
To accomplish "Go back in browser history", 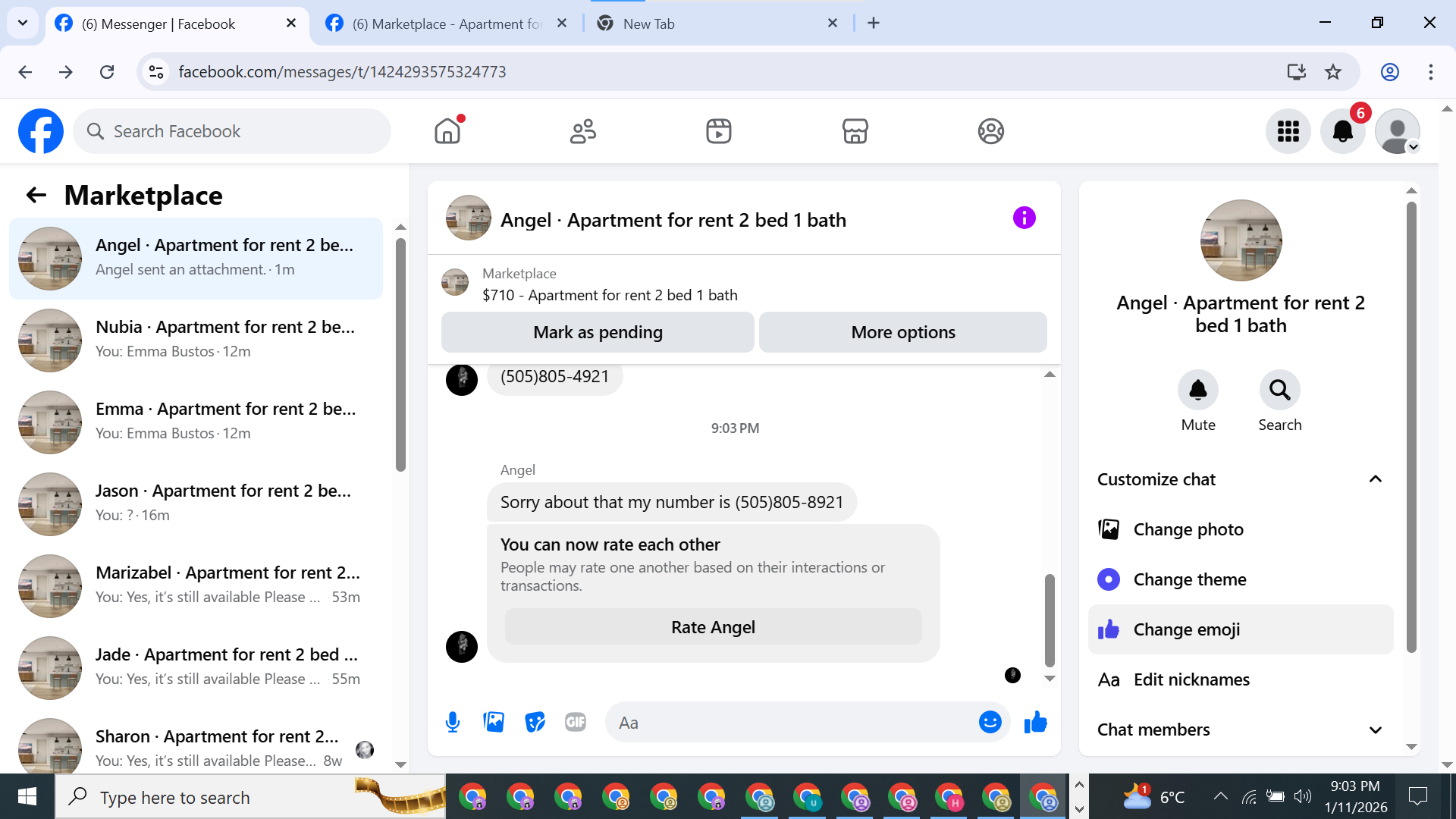I will pyautogui.click(x=25, y=72).
